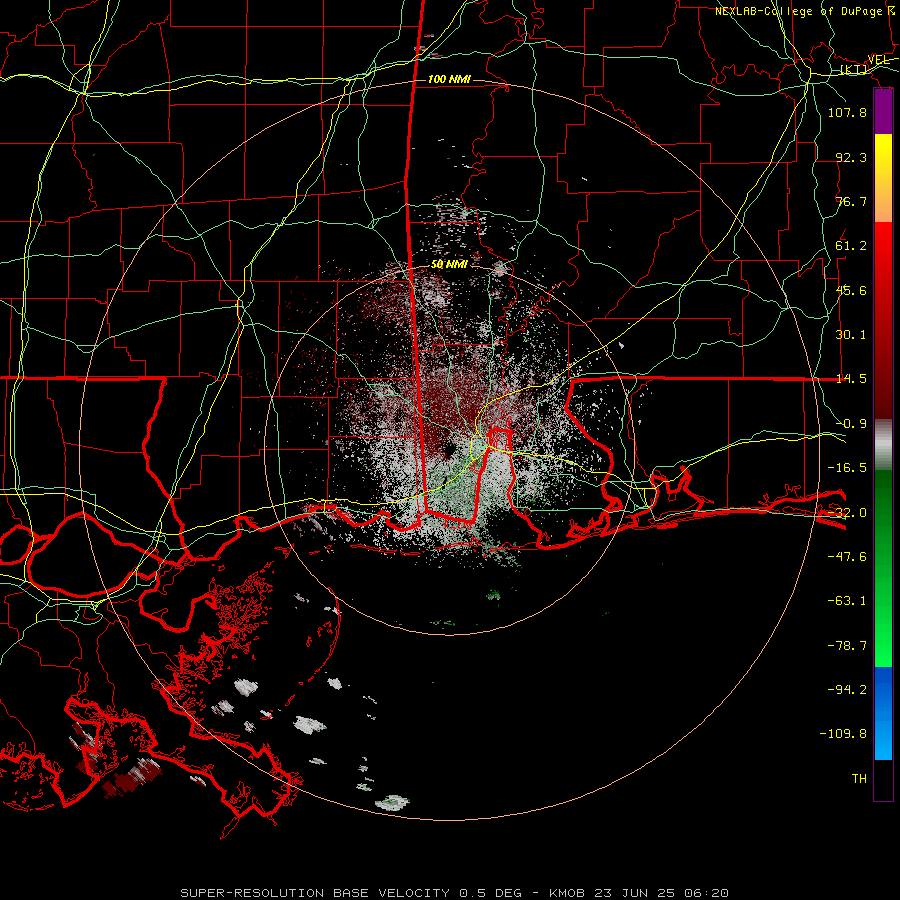
Task: Select the -109.8 velocity scale value
Action: (843, 734)
